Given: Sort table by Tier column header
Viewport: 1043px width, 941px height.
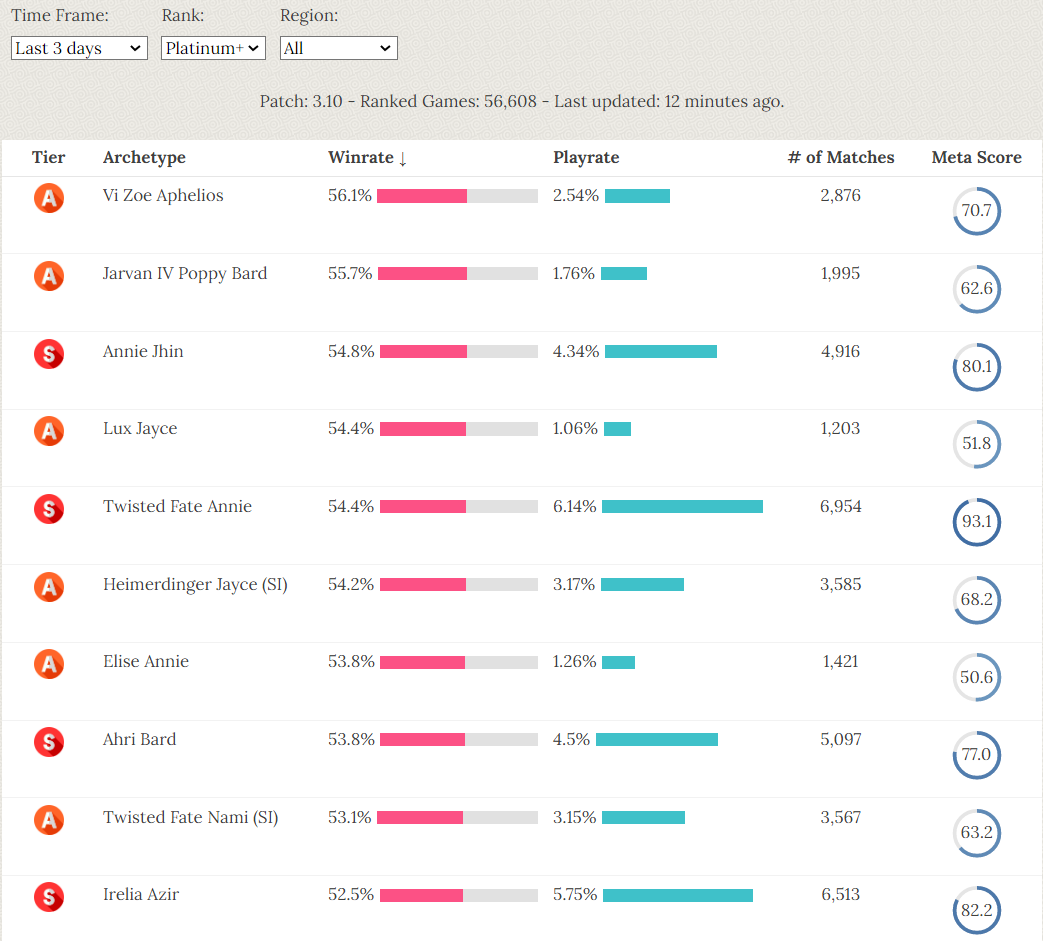Looking at the screenshot, I should click(x=49, y=158).
